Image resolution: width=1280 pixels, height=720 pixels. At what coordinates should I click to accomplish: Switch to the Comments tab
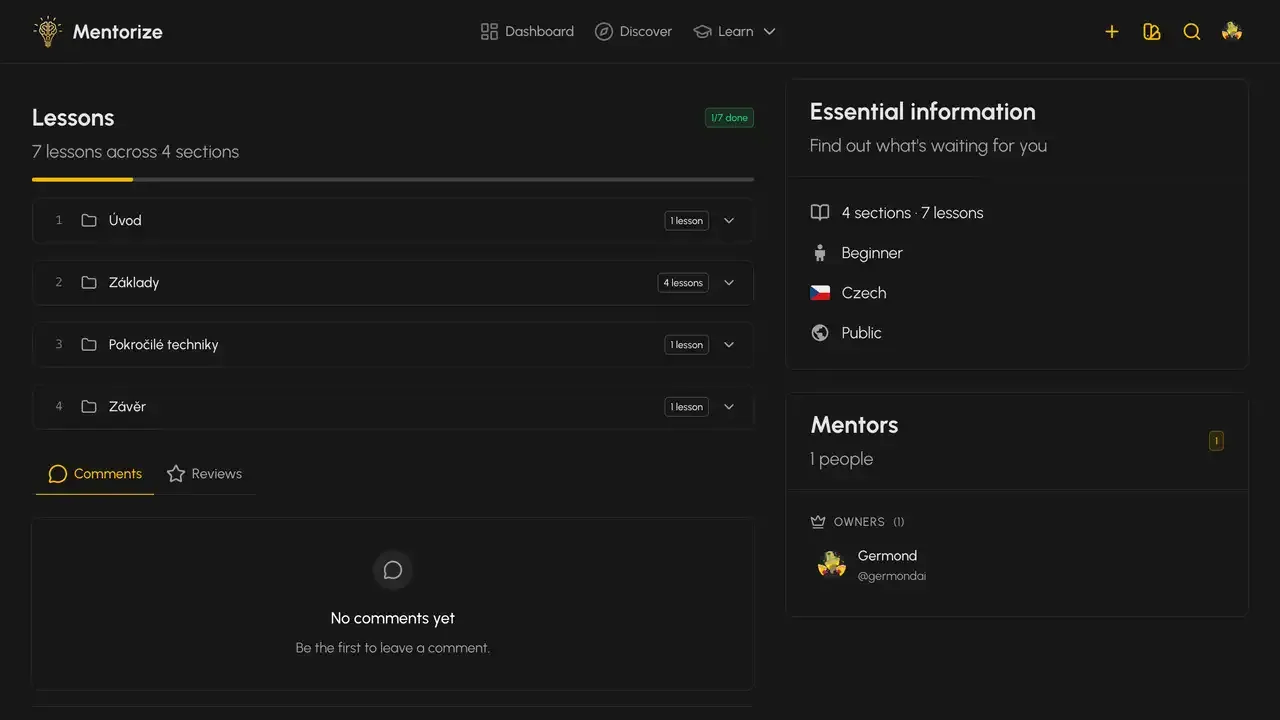coord(95,473)
